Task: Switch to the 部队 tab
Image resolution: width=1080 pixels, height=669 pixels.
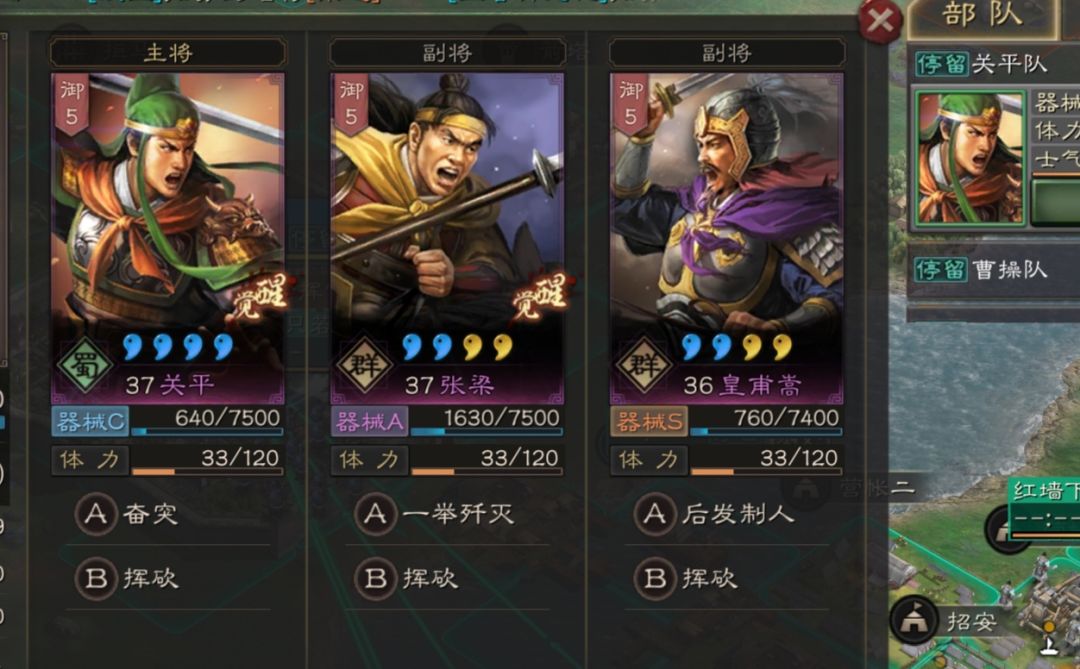Action: [x=982, y=17]
